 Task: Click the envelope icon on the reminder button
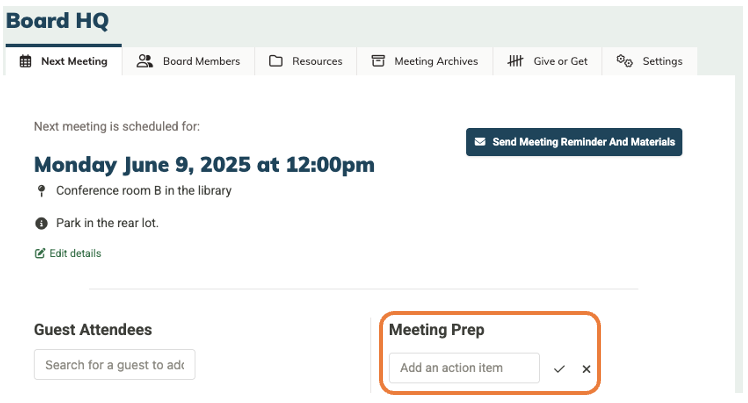(480, 142)
